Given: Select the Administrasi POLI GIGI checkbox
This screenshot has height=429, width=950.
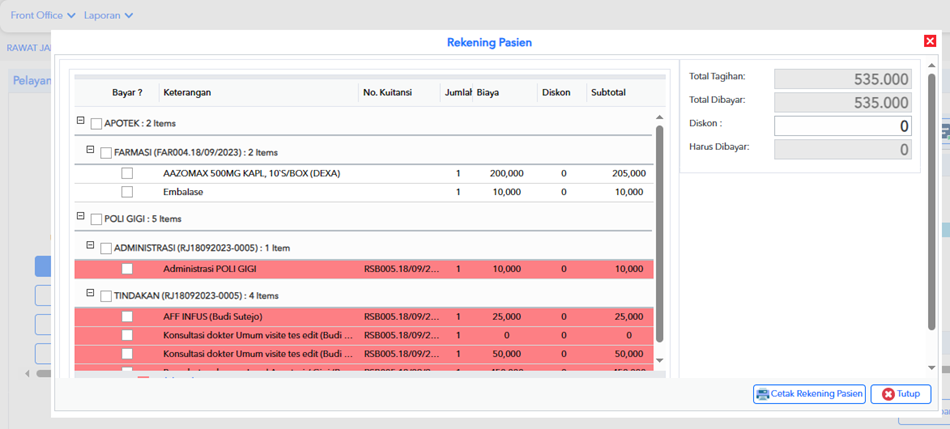Looking at the screenshot, I should point(127,268).
